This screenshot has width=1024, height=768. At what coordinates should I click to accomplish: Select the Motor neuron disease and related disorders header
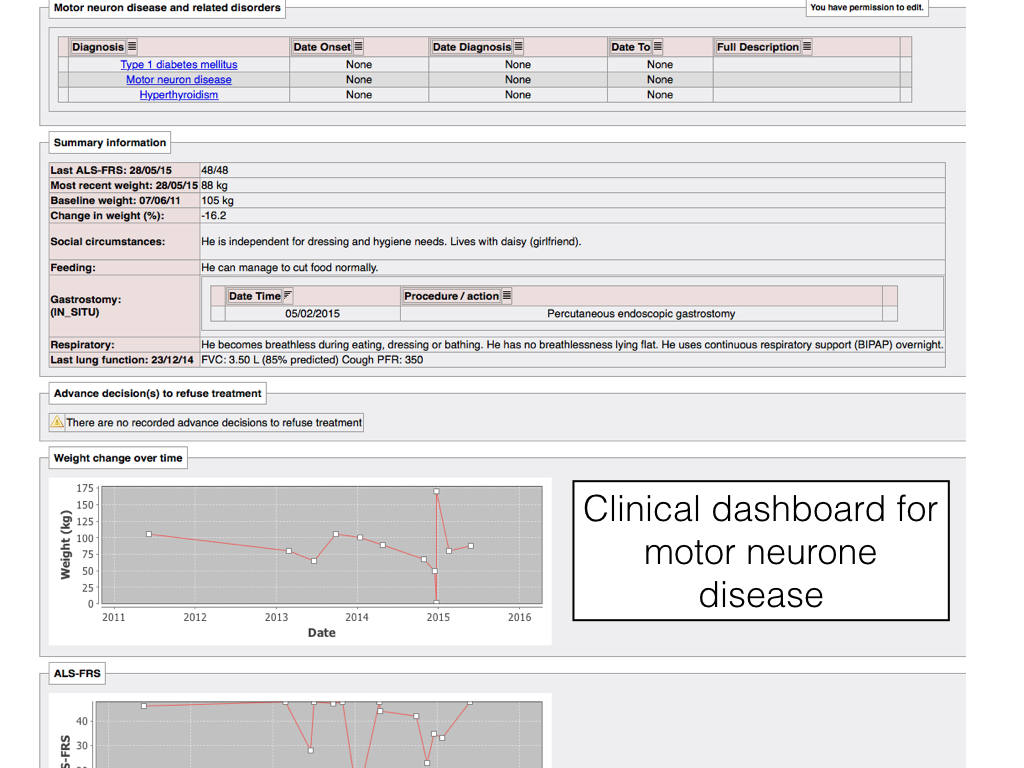coord(166,8)
